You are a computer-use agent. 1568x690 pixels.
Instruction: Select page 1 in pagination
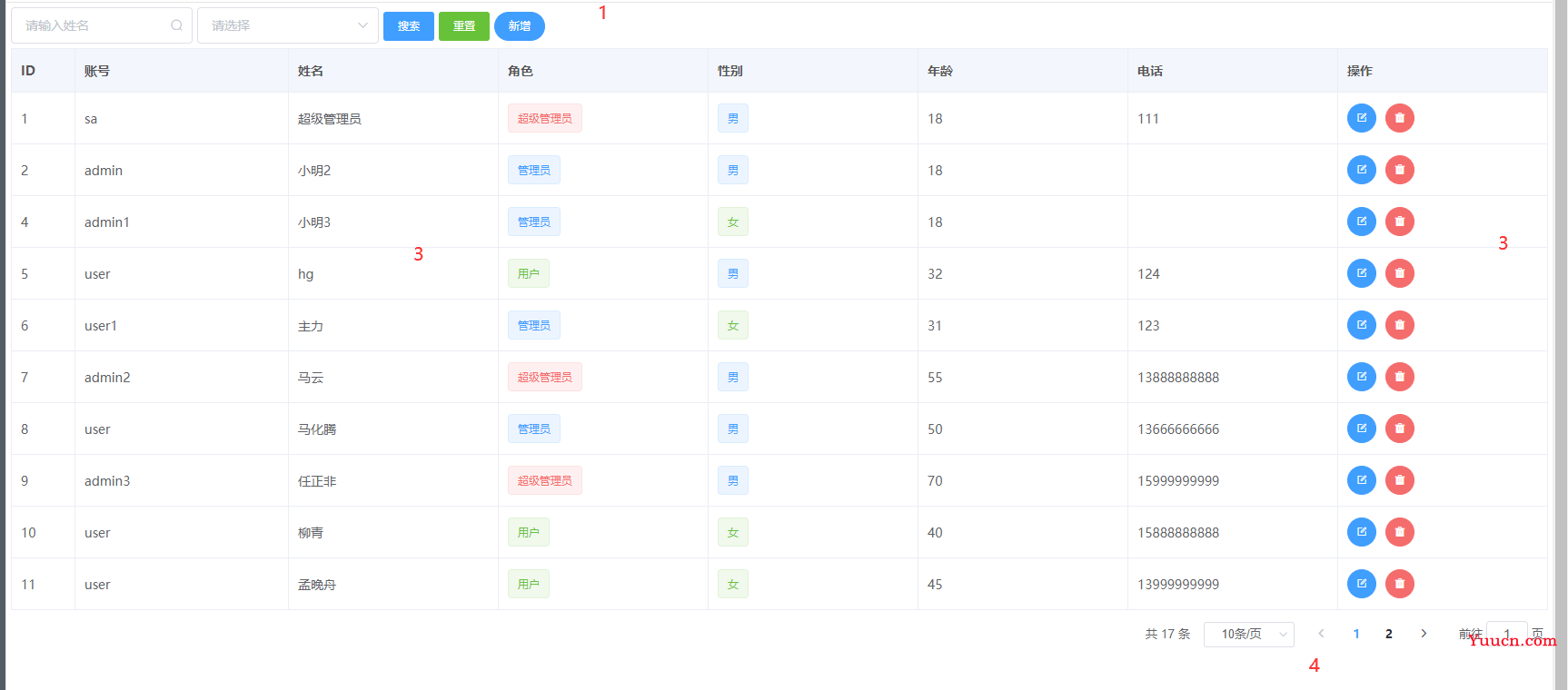pyautogui.click(x=1356, y=634)
